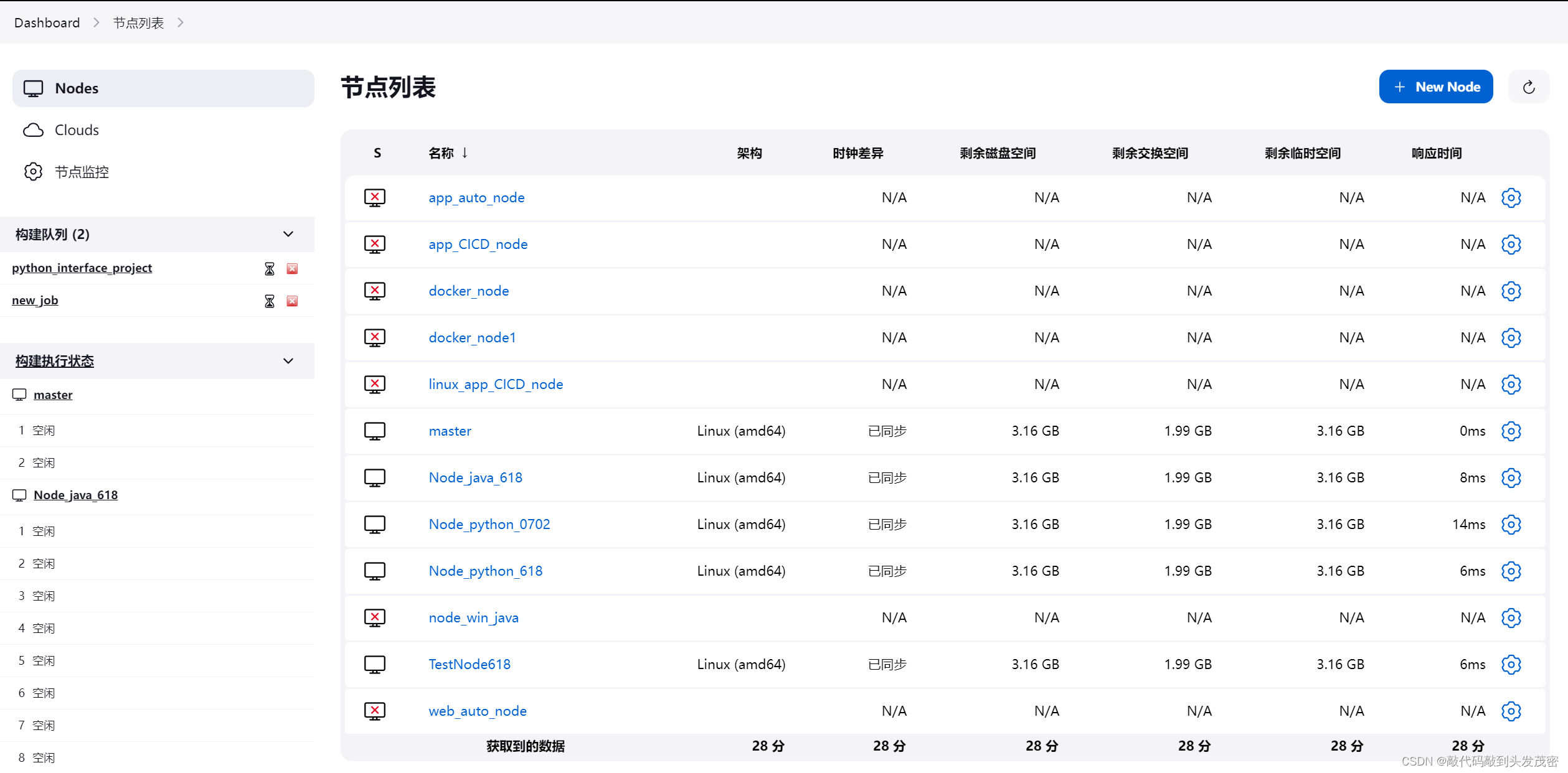Open Node_java_618 in executor status list
Screen dimensions: 1568x773
pyautogui.click(x=75, y=495)
